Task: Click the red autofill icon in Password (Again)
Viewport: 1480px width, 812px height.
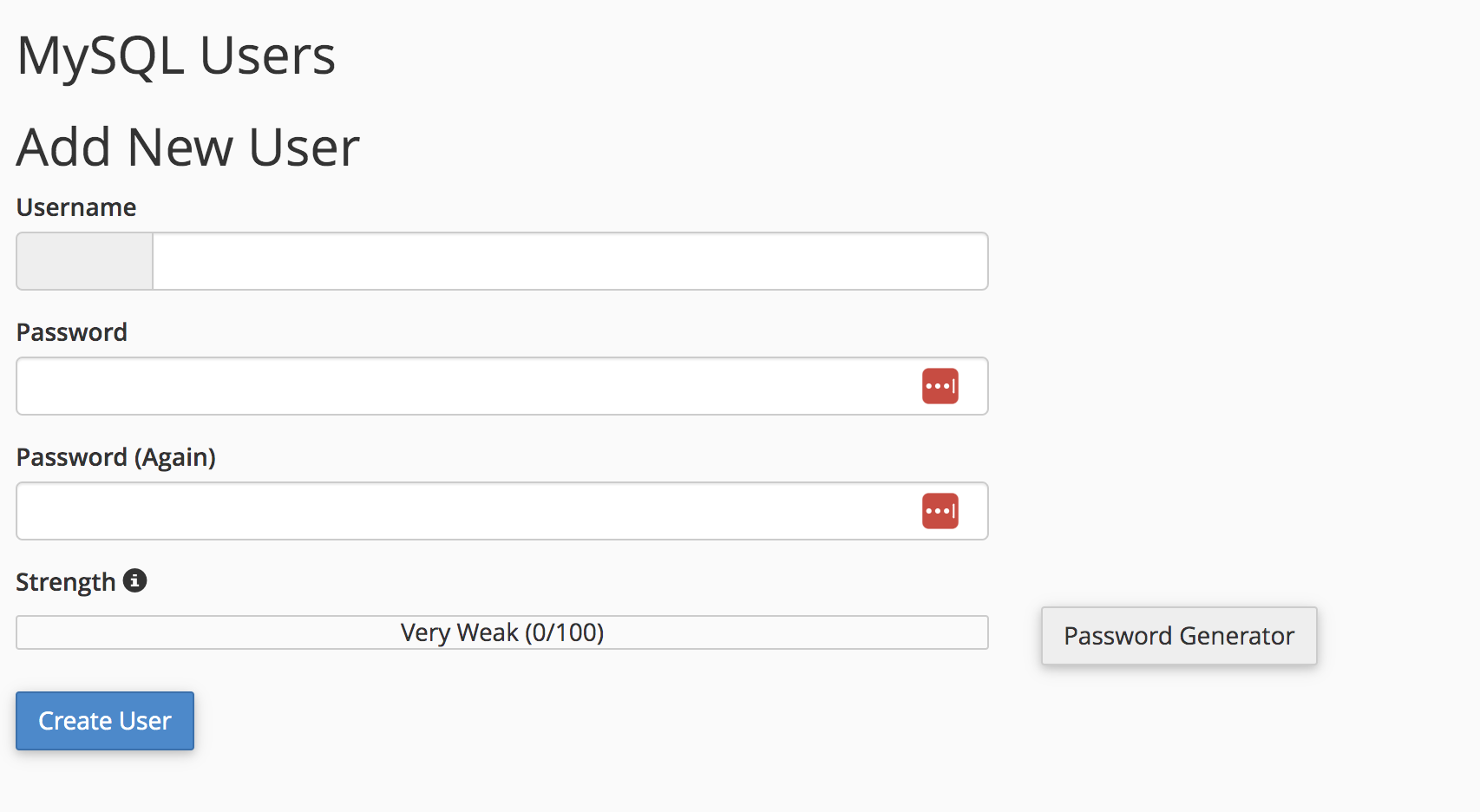Action: pos(940,511)
